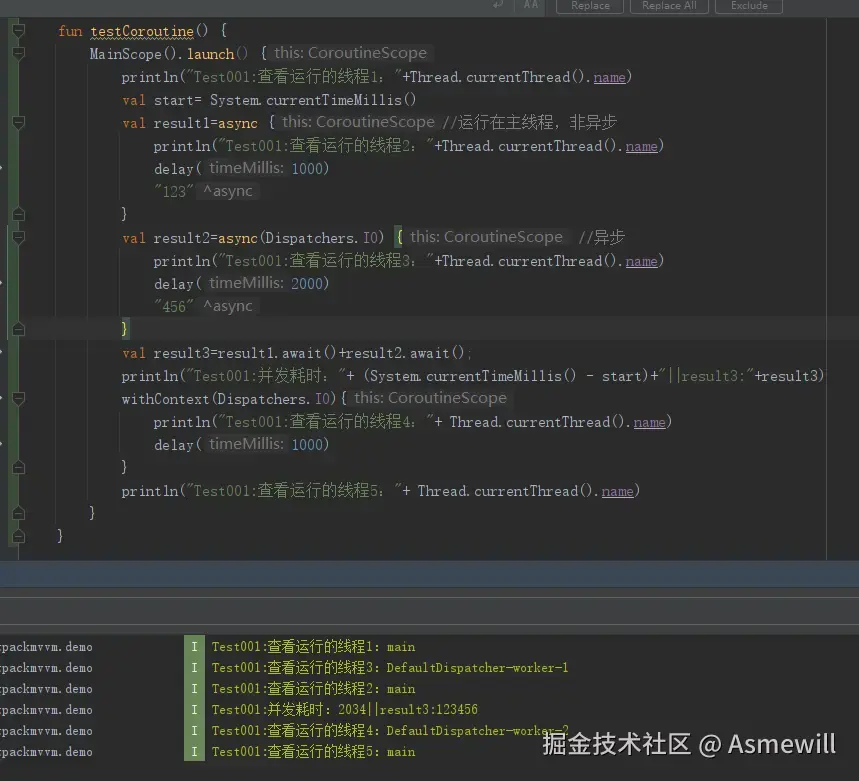Viewport: 859px width, 781px height.
Task: Click the name link on the 线程1 println line
Action: [x=609, y=77]
